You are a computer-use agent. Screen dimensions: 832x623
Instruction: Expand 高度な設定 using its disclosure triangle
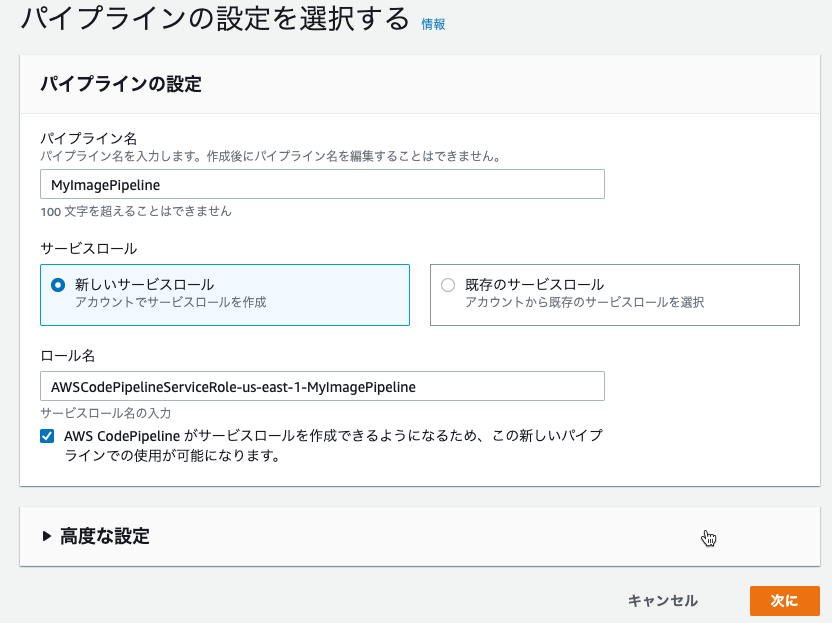47,536
